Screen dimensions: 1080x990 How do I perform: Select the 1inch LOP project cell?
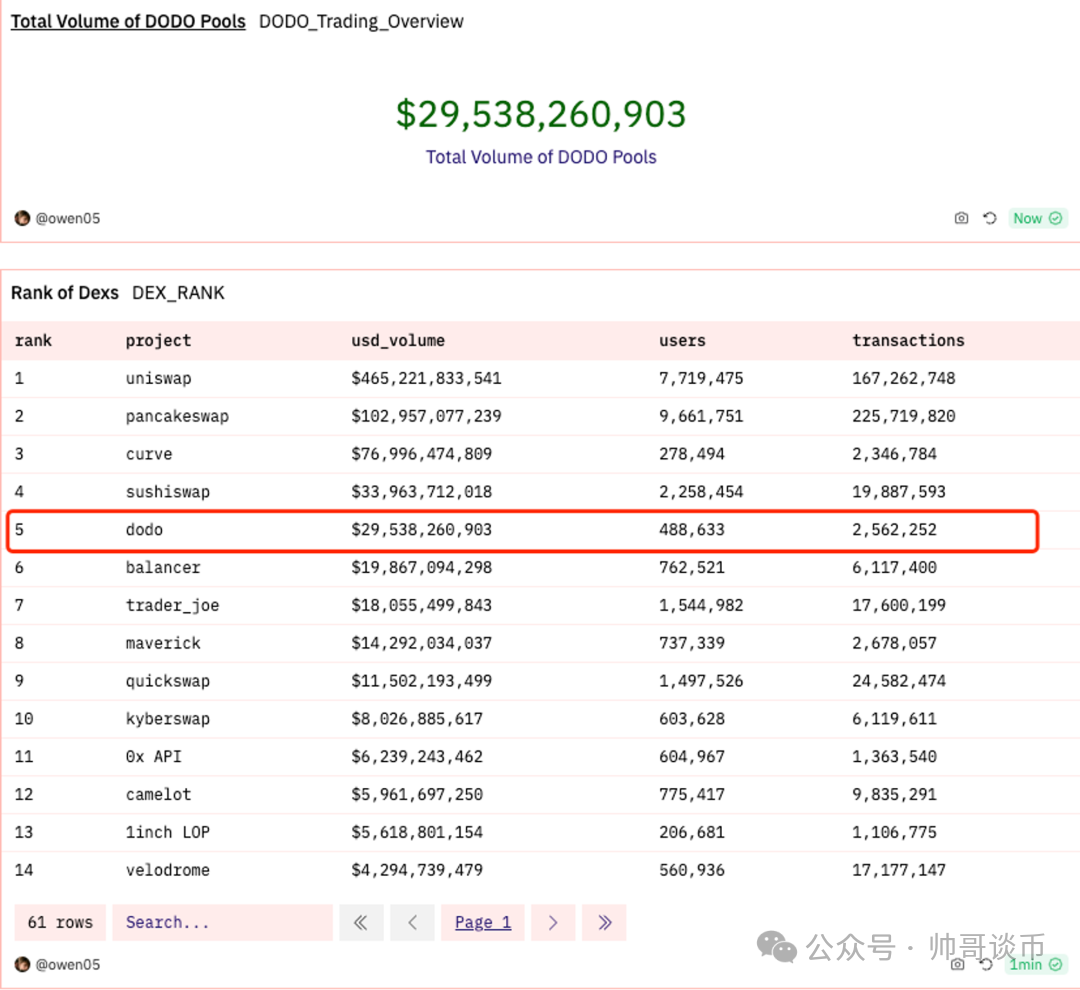[x=167, y=832]
